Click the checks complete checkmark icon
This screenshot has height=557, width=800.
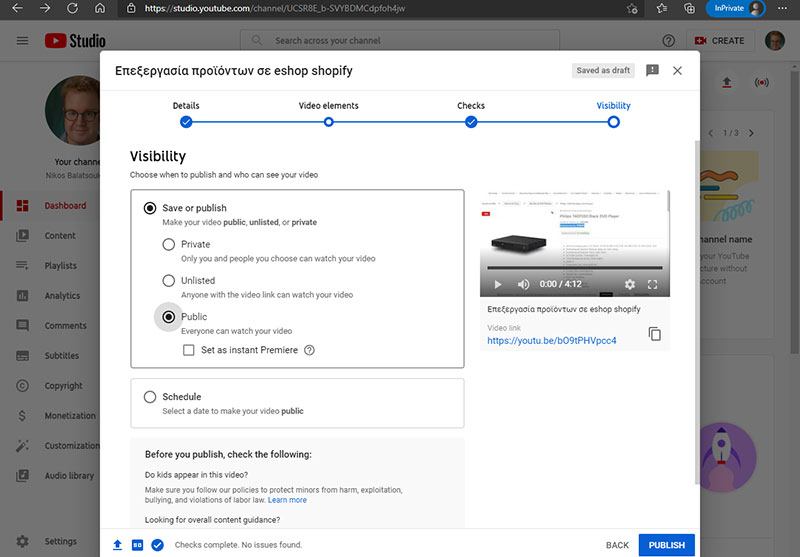(x=158, y=545)
